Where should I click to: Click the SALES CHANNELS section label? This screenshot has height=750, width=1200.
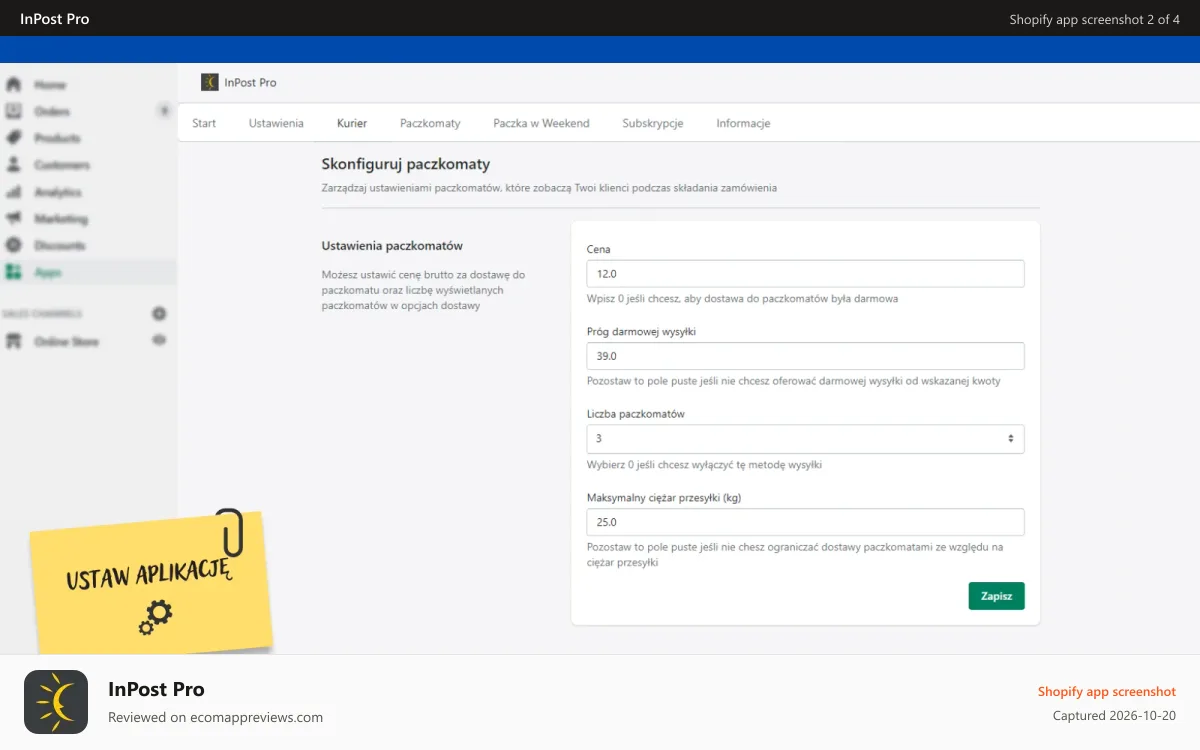coord(42,314)
